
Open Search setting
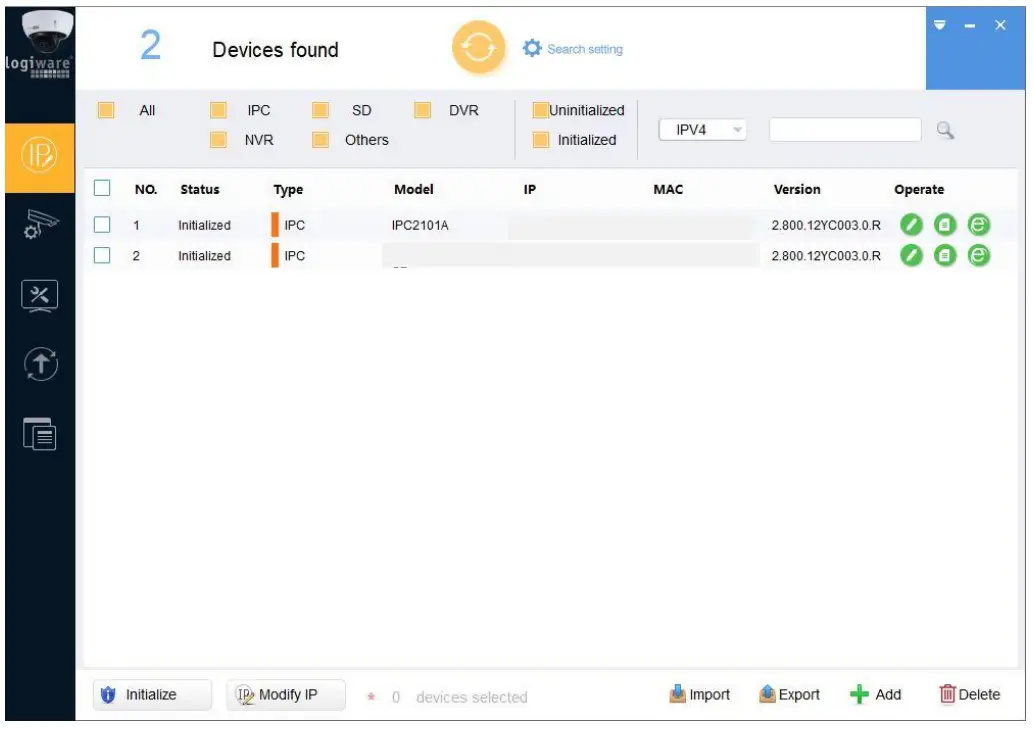(x=573, y=49)
